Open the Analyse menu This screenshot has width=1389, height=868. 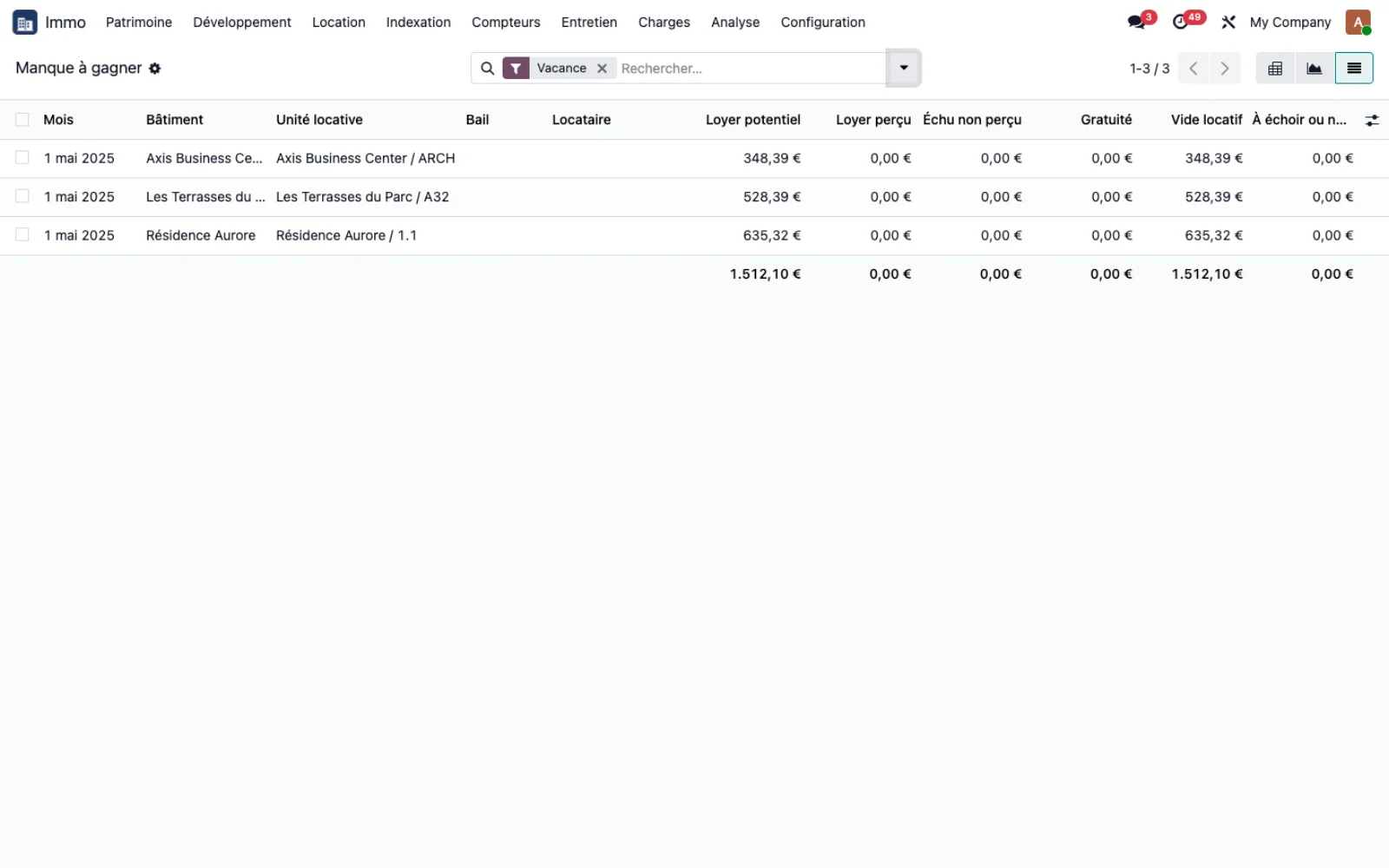735,23
